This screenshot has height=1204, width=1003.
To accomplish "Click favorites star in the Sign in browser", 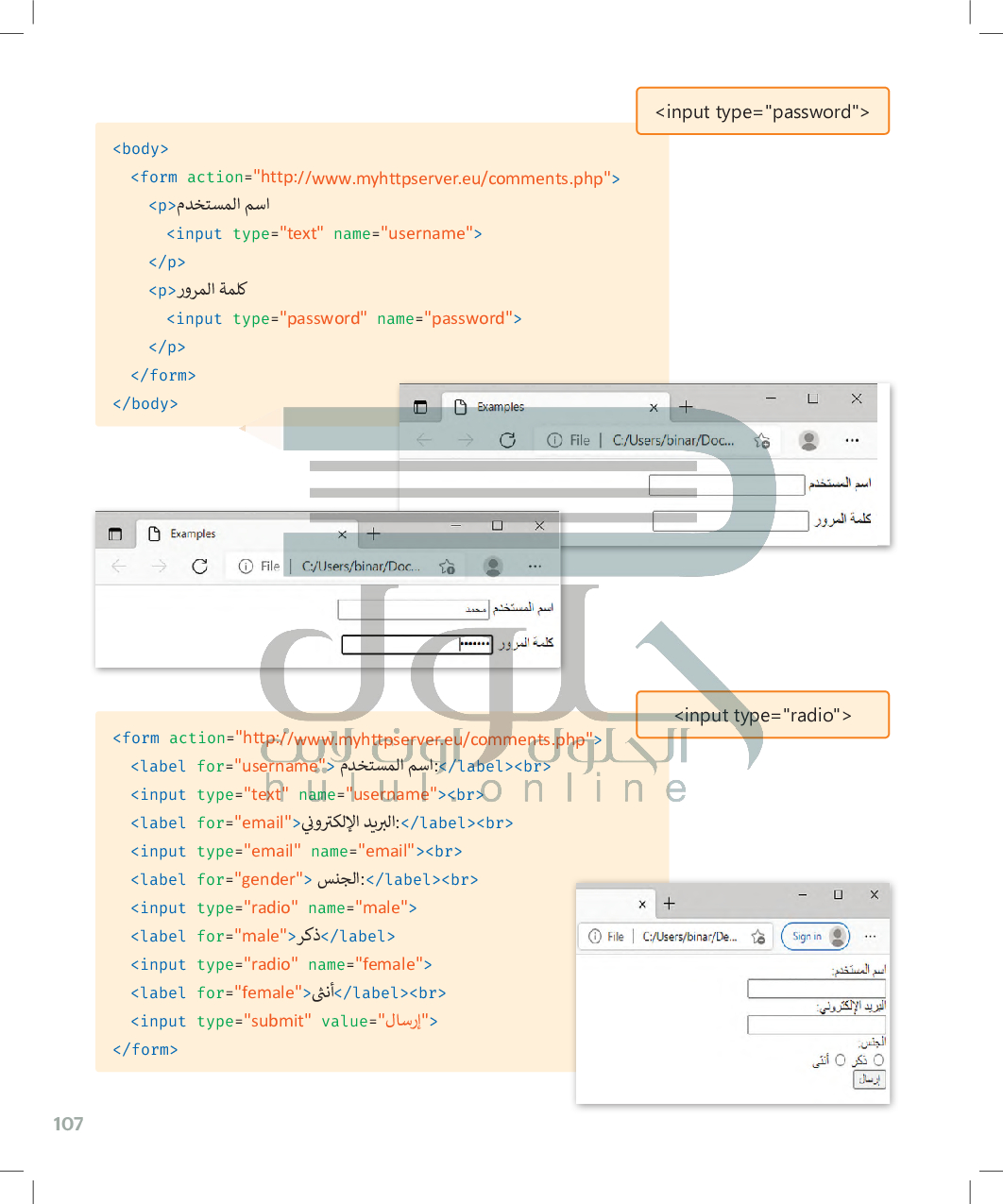I will point(757,937).
